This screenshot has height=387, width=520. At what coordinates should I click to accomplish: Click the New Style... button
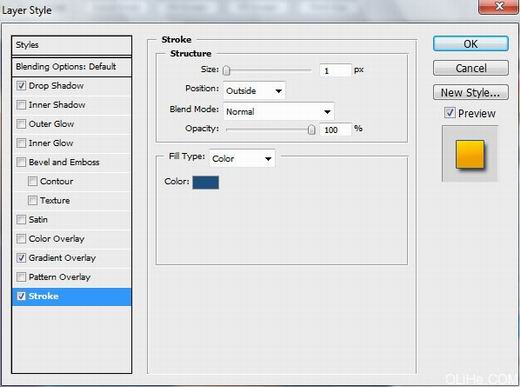click(471, 92)
